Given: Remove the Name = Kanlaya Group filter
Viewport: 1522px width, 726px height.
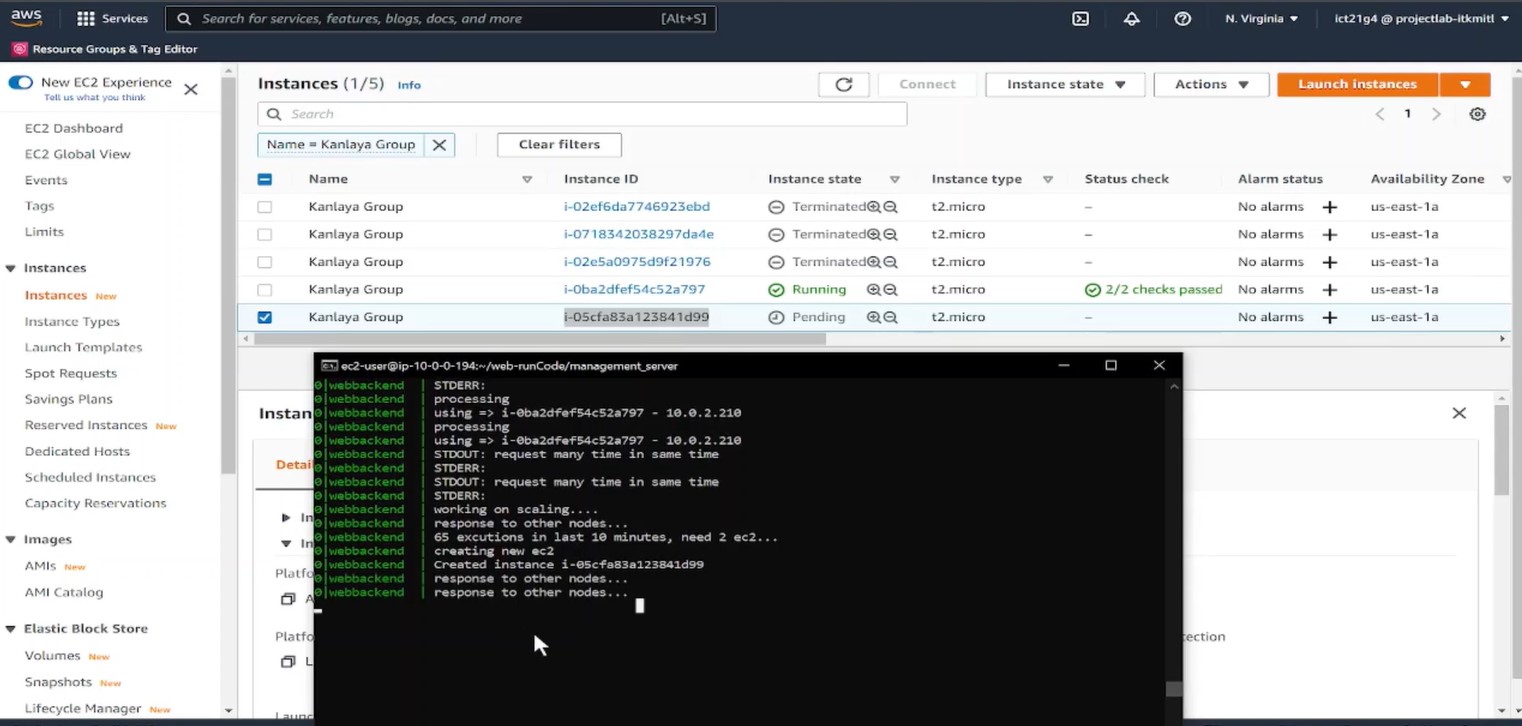Looking at the screenshot, I should 439,145.
